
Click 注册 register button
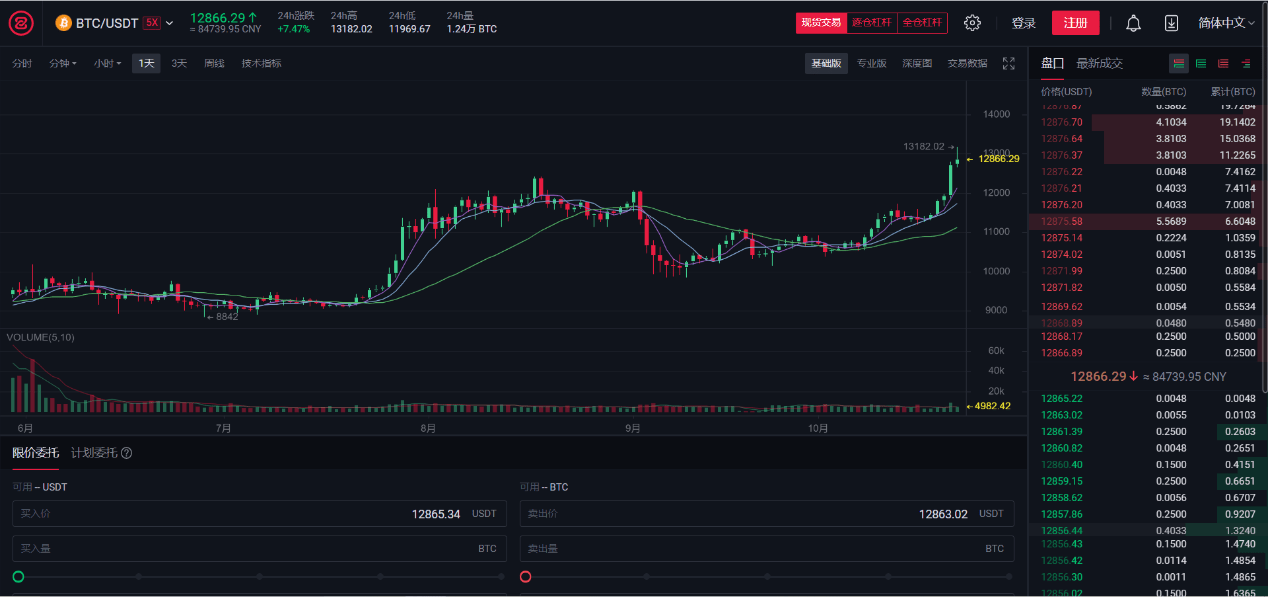[1075, 23]
